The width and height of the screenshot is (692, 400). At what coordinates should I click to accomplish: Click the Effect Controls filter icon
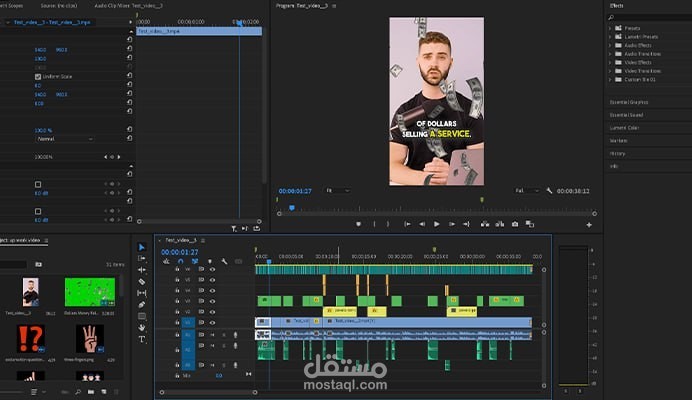pos(233,228)
